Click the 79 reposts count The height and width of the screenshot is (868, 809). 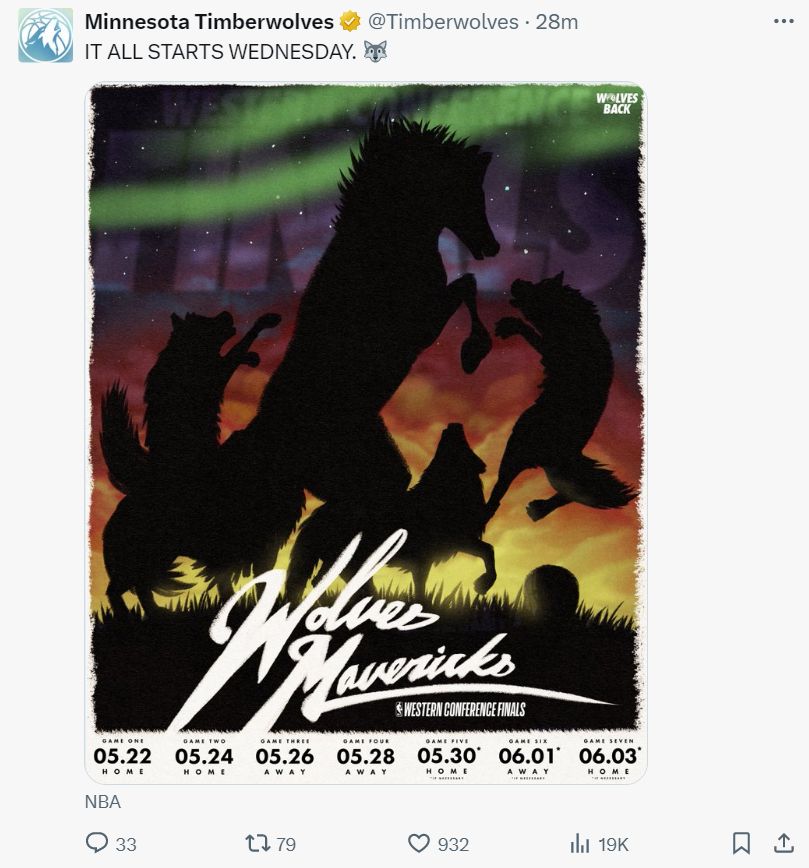click(x=286, y=844)
